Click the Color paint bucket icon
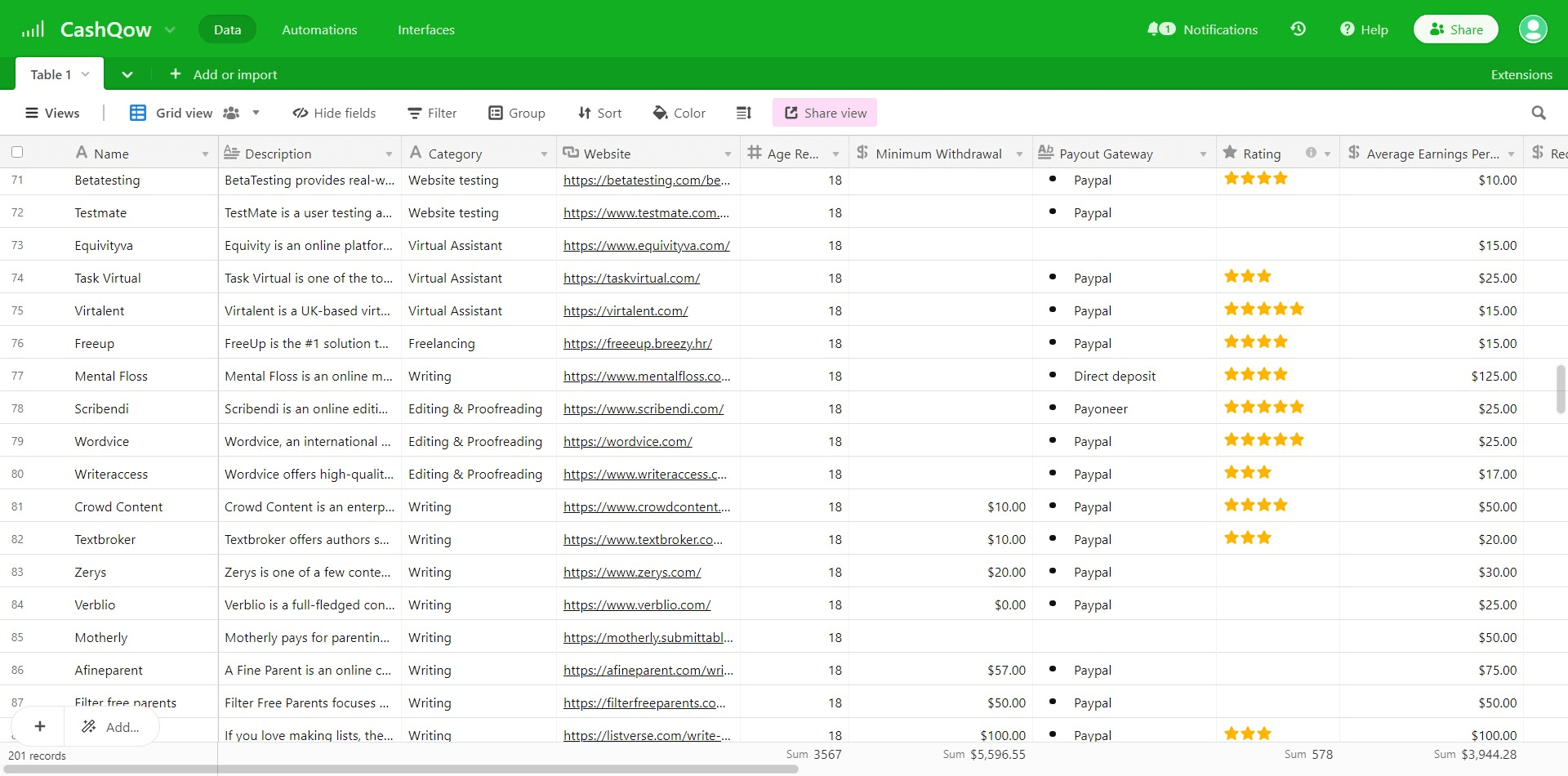The image size is (1568, 776). pyautogui.click(x=661, y=113)
